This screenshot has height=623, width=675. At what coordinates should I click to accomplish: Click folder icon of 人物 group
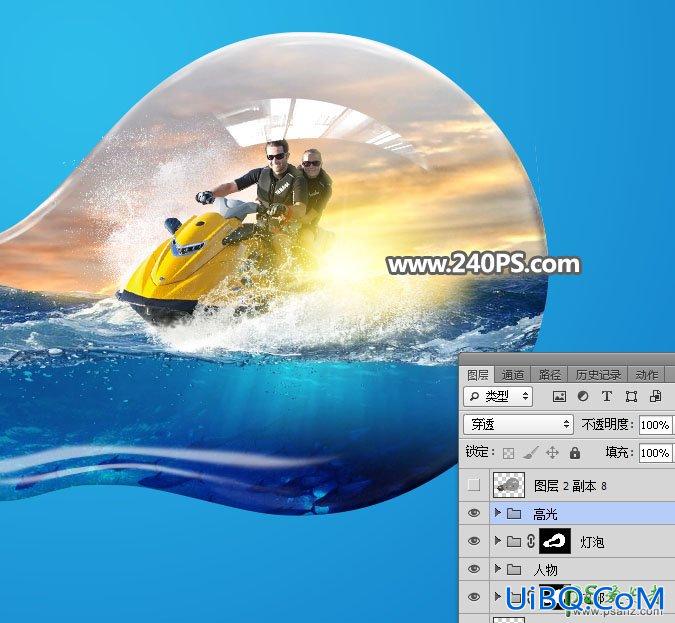pos(514,570)
